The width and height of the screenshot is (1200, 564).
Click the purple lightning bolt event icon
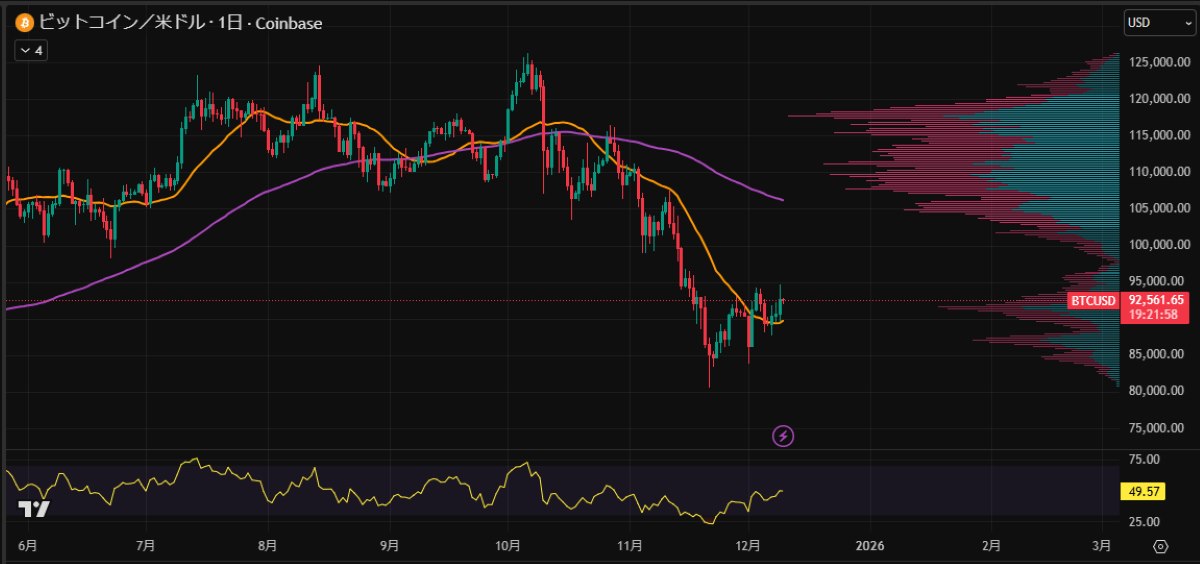pos(783,435)
